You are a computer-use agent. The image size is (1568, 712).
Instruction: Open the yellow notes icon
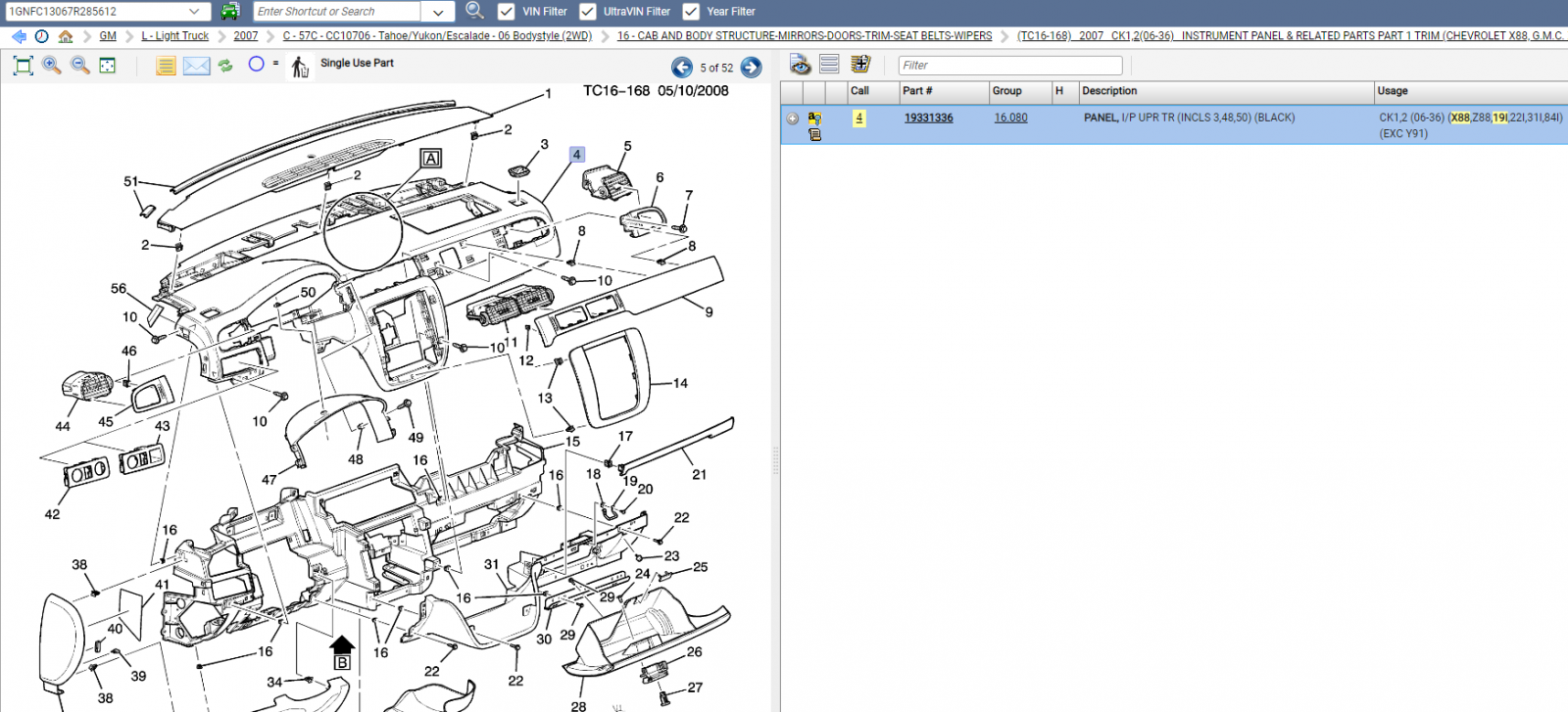pos(166,66)
